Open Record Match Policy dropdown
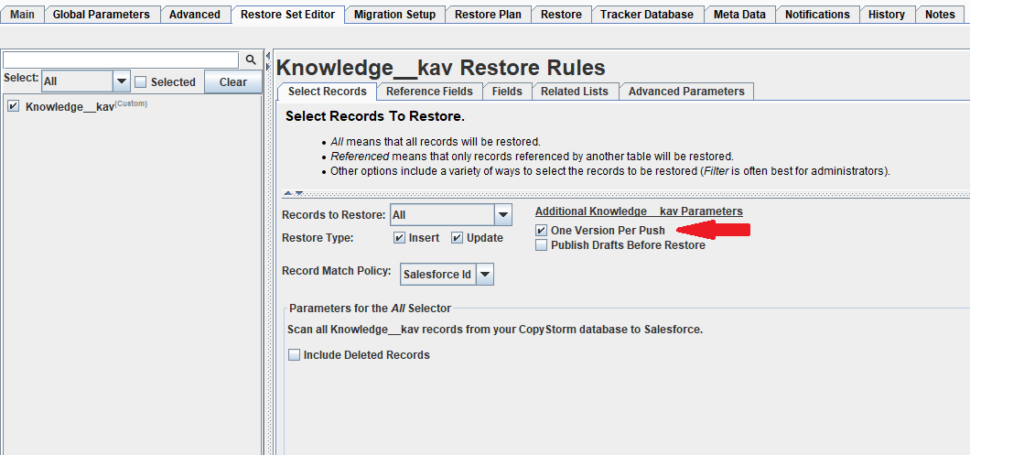Image resolution: width=1024 pixels, height=455 pixels. 485,275
